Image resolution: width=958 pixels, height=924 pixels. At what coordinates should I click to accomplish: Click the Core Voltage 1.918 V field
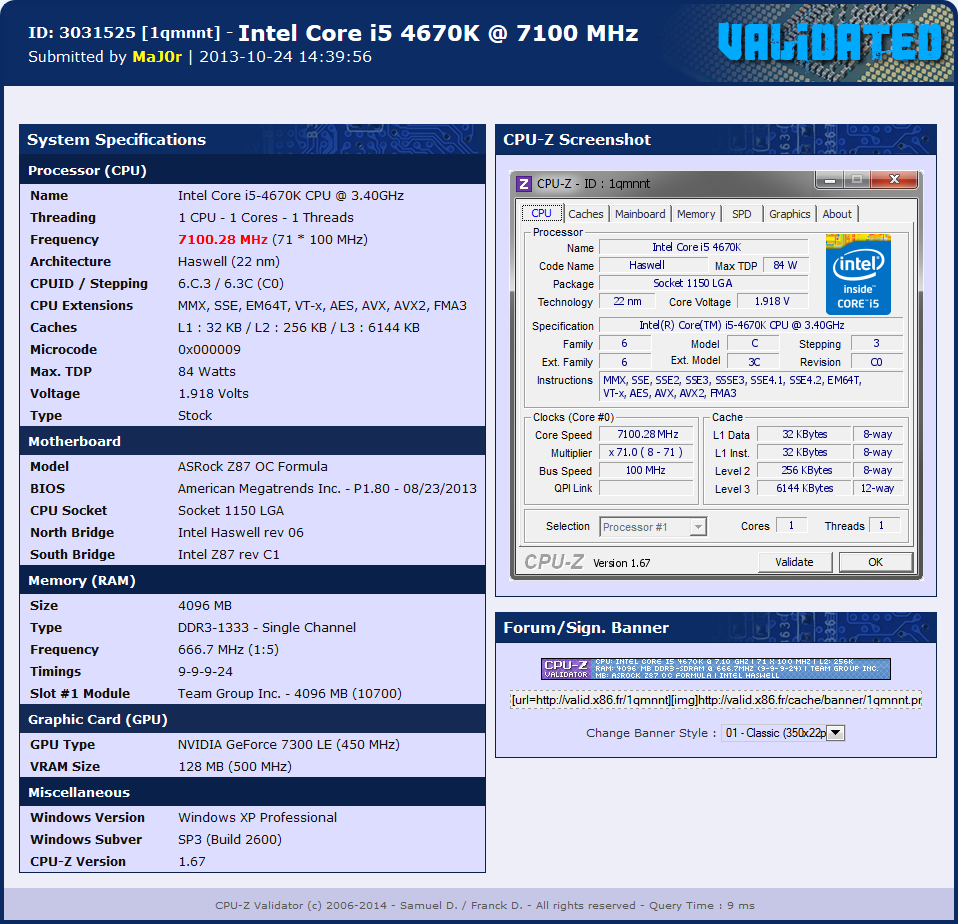(x=772, y=301)
